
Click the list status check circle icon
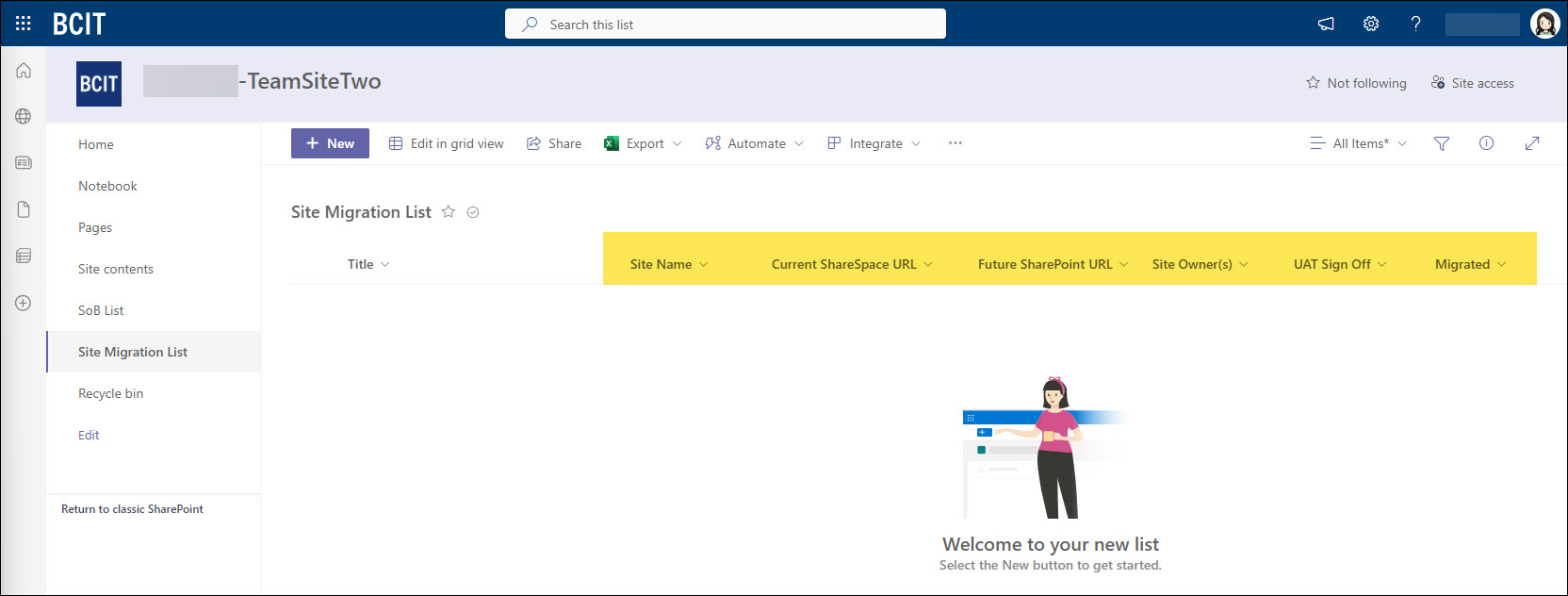click(x=473, y=212)
